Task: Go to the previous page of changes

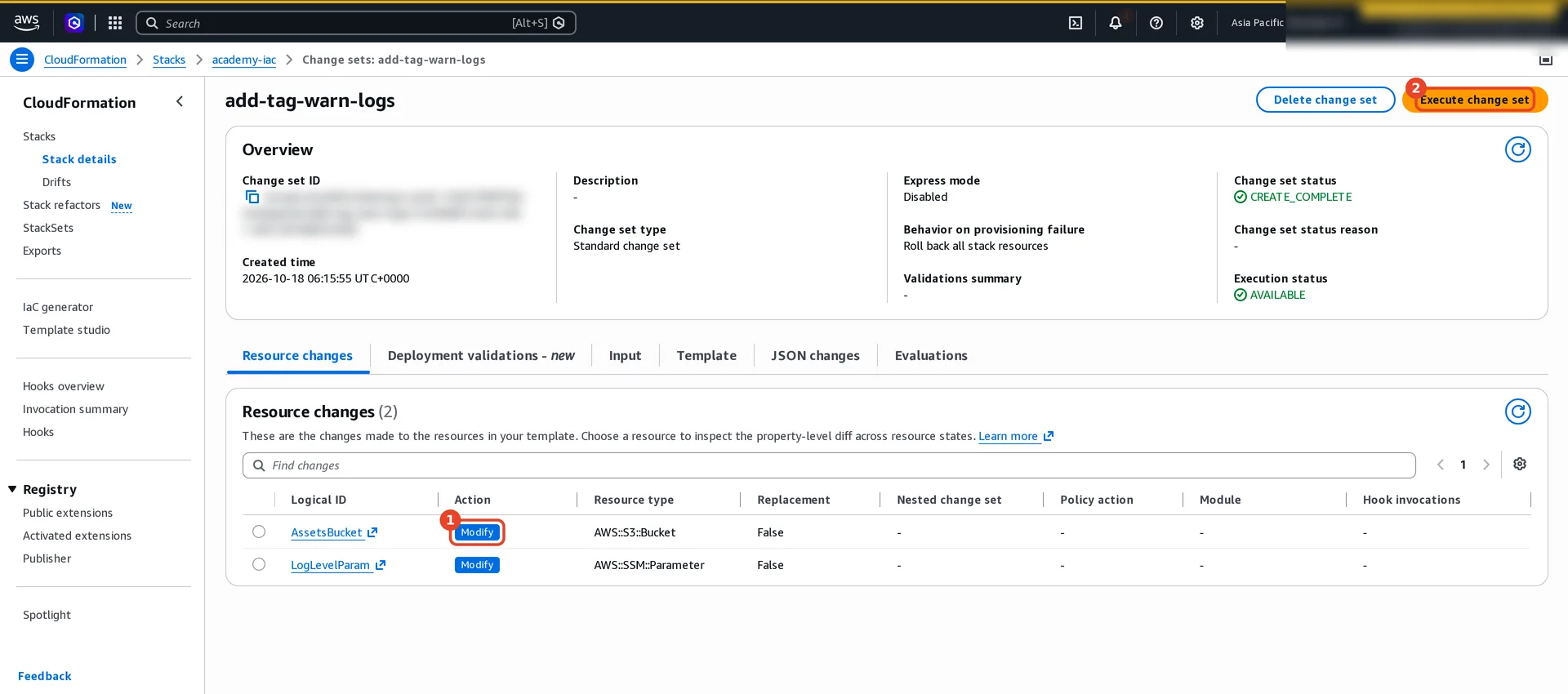Action: point(1441,465)
